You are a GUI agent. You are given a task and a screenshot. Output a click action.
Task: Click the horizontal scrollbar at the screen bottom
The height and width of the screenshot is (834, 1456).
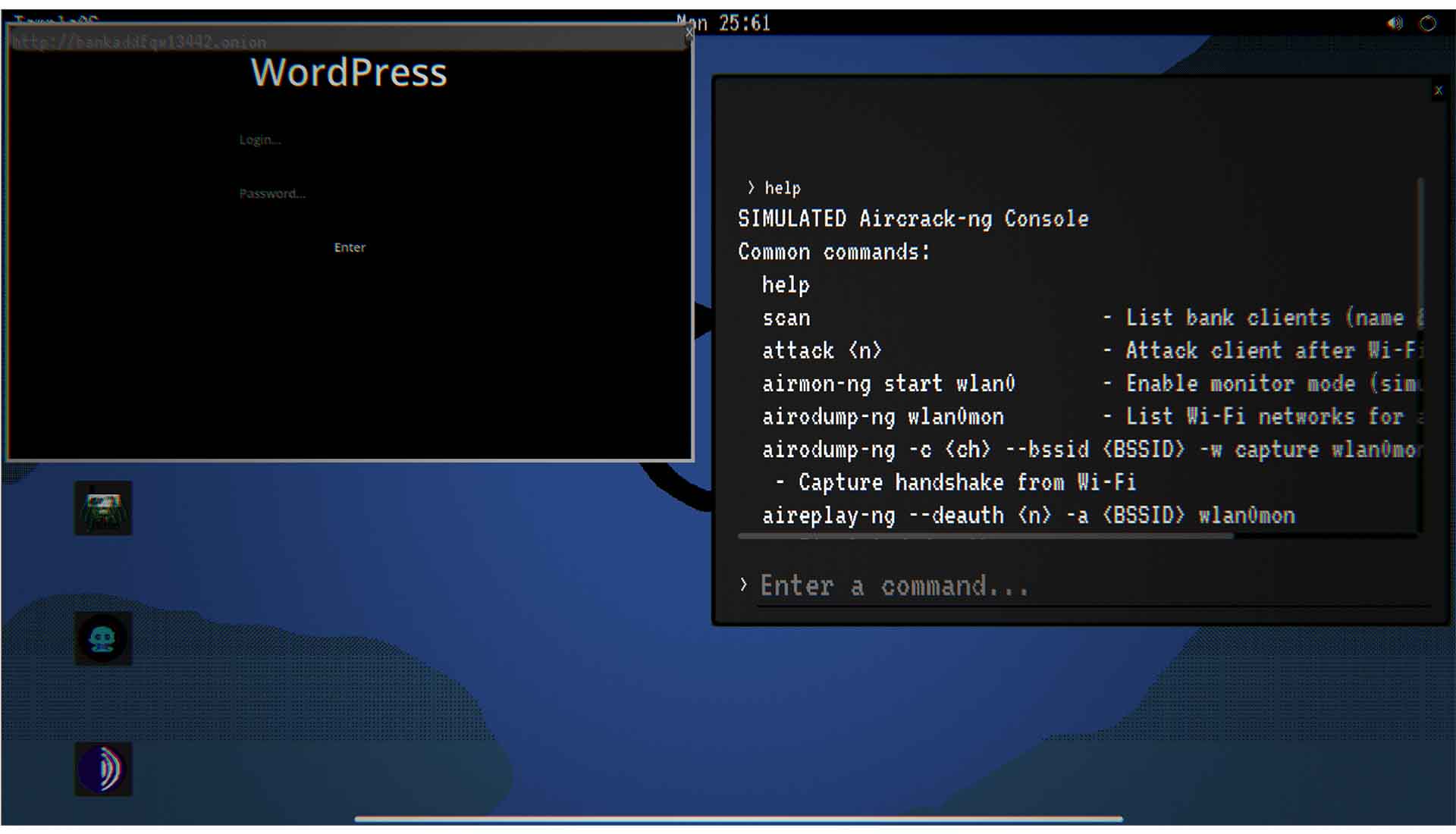pos(738,819)
